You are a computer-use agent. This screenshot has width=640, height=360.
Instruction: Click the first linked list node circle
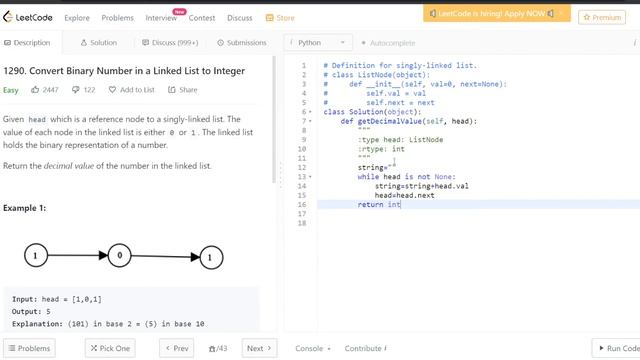coord(36,256)
